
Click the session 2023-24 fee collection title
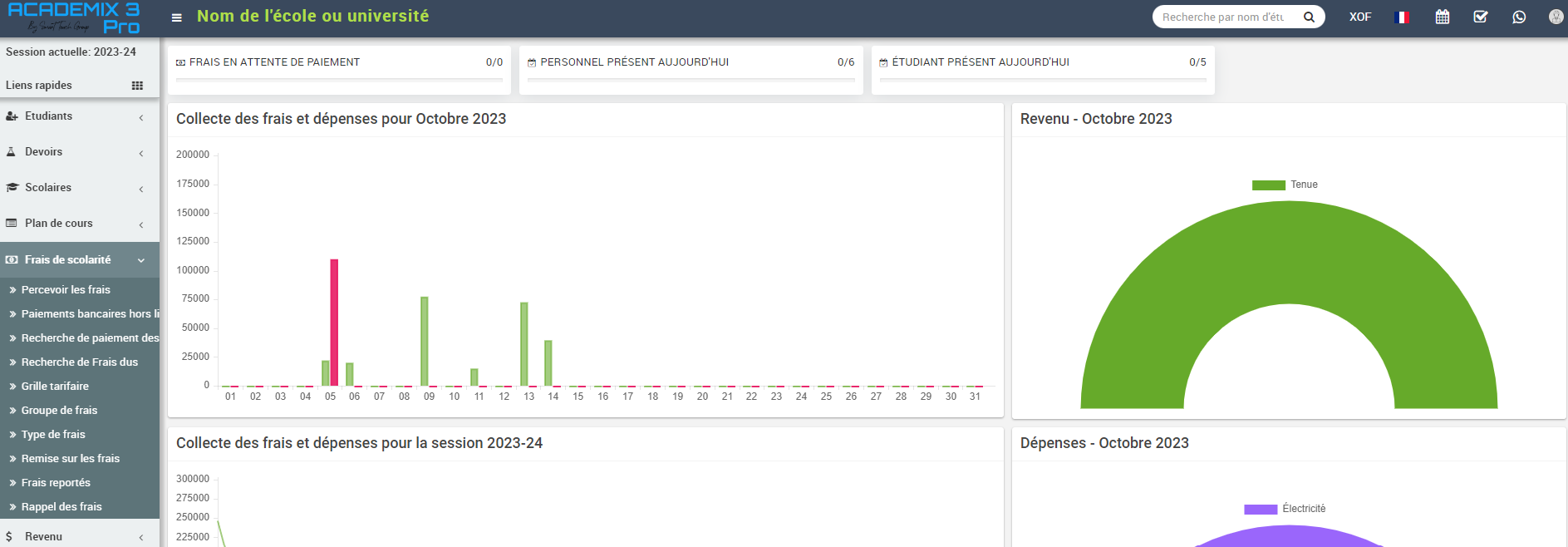359,443
